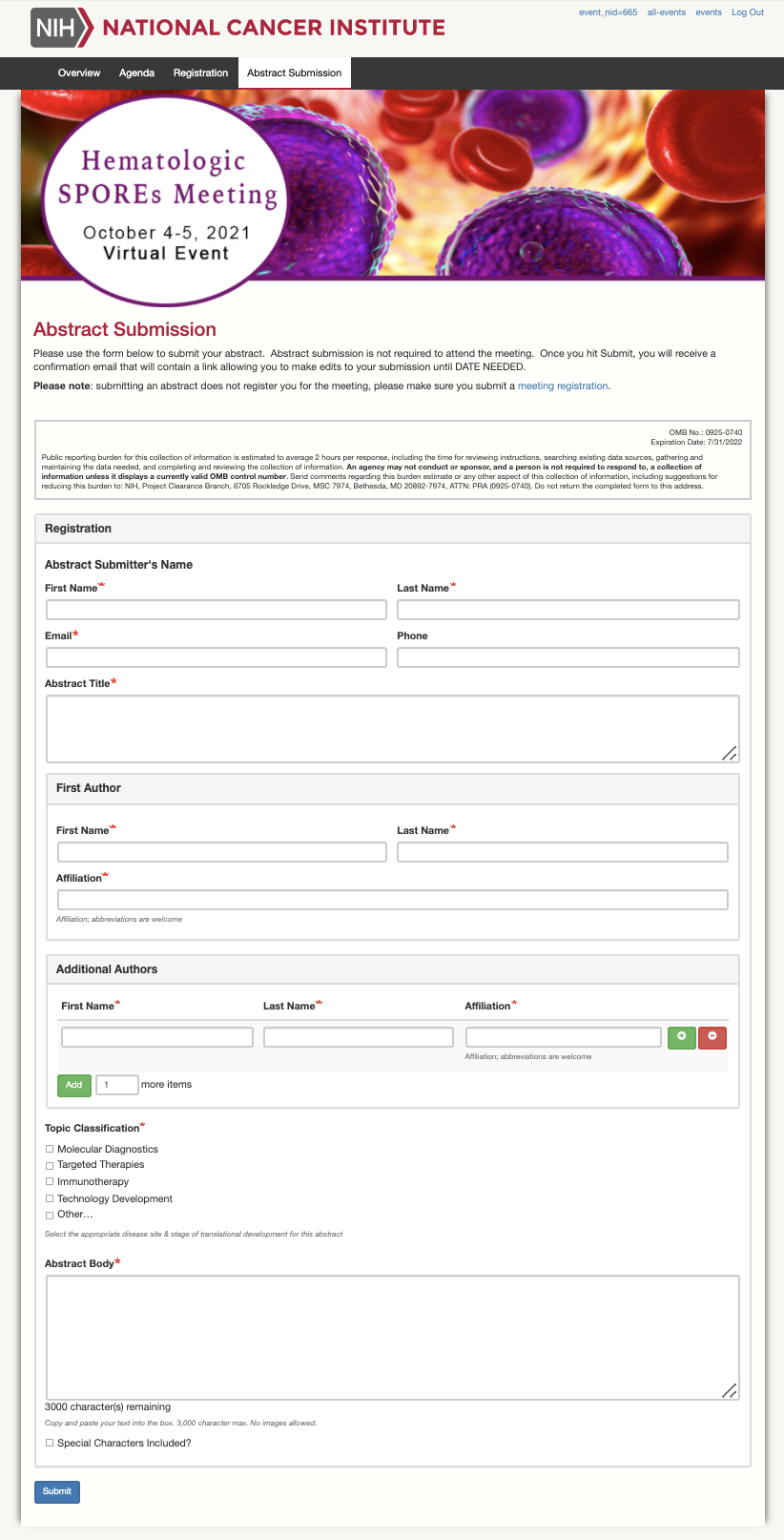
Task: Tick the Technology Development checkbox
Action: coord(50,1198)
